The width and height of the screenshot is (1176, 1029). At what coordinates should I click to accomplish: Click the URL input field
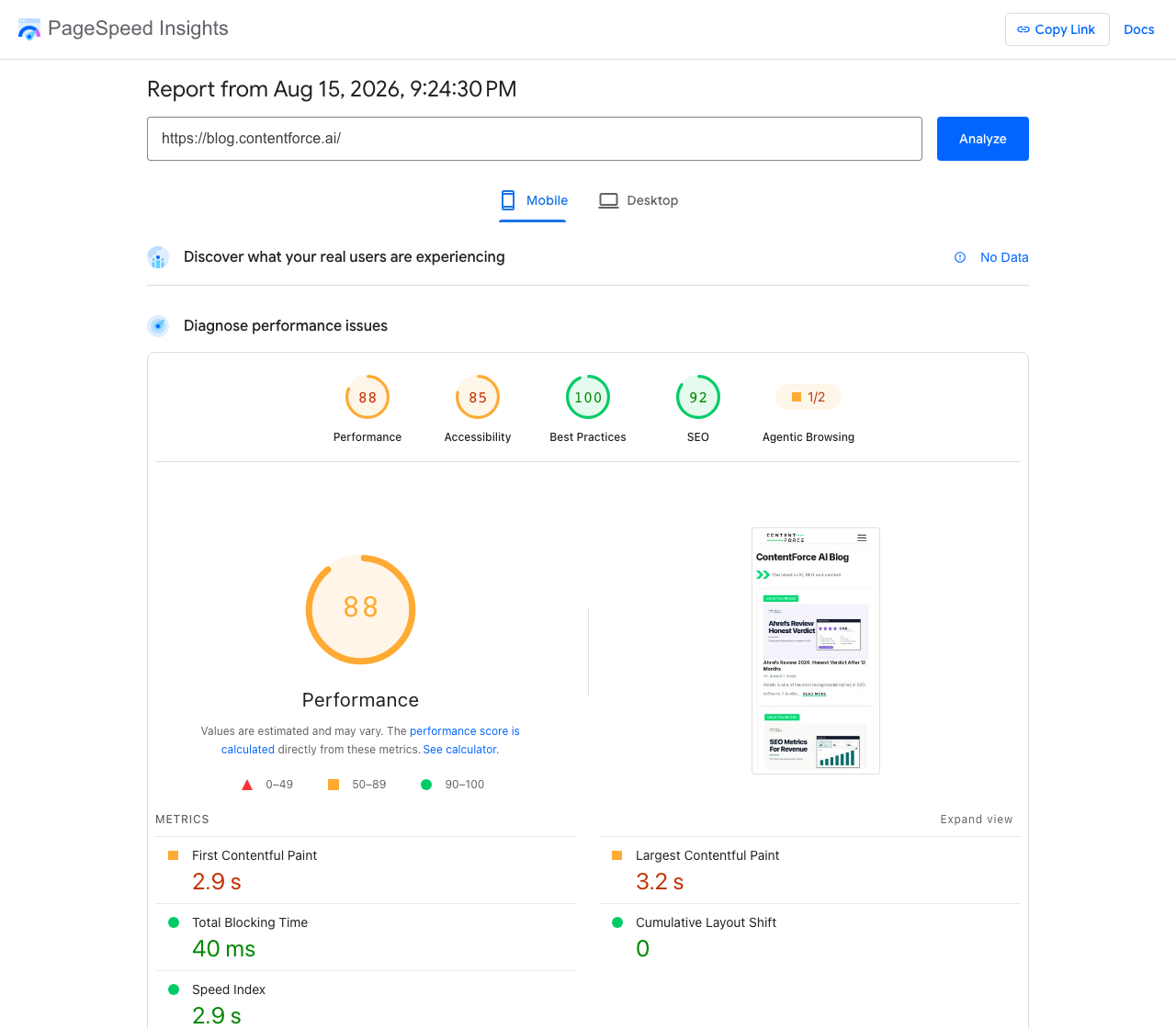[534, 139]
